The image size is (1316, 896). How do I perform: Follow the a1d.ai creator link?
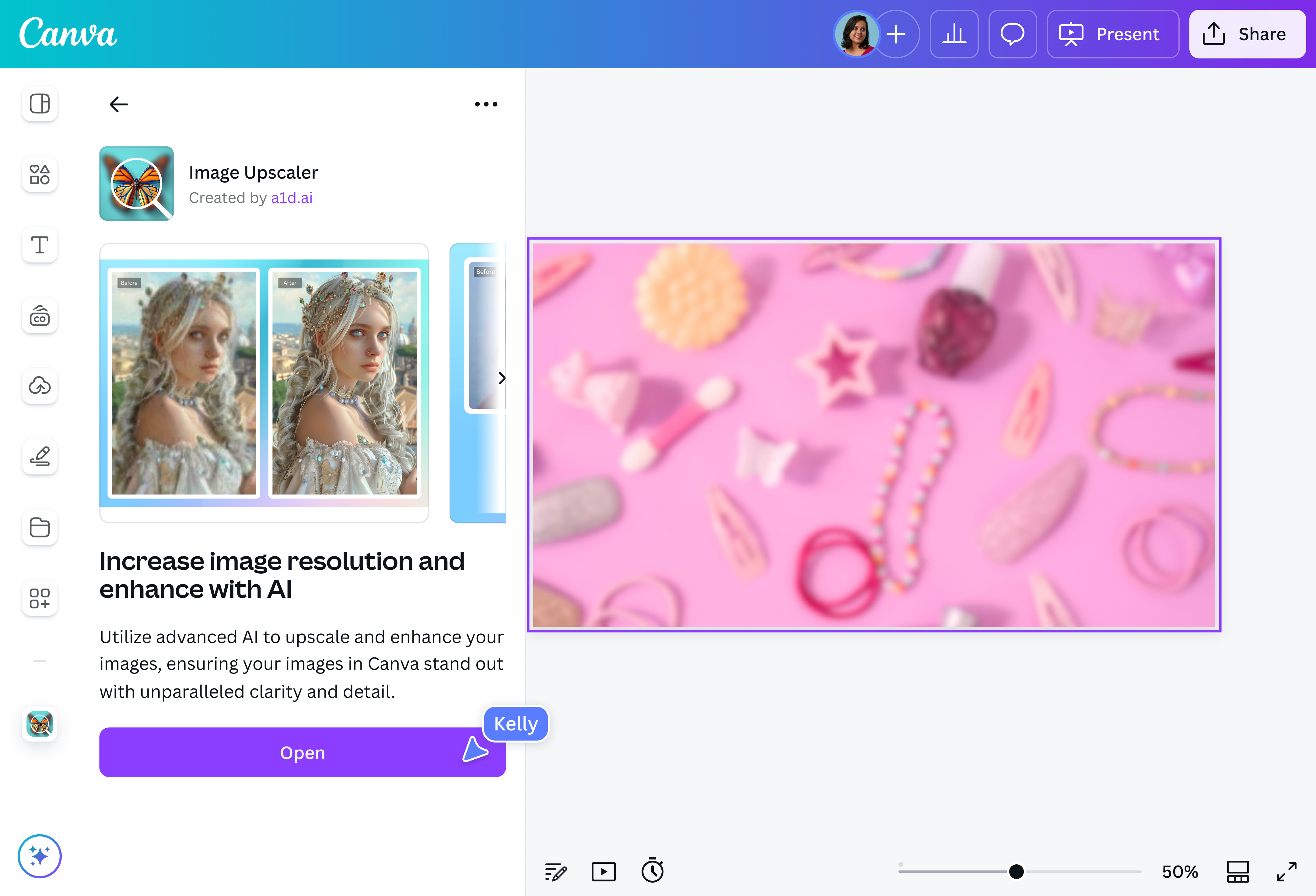pyautogui.click(x=292, y=198)
